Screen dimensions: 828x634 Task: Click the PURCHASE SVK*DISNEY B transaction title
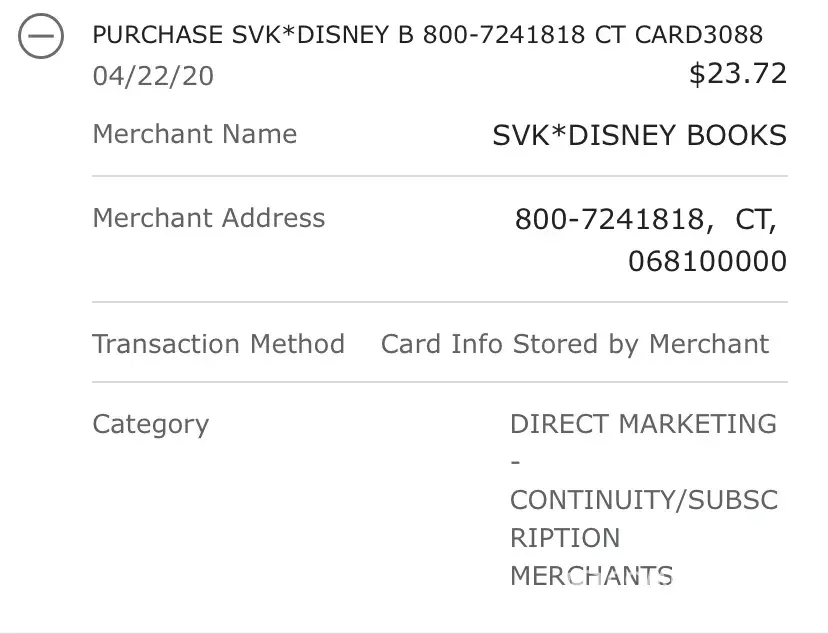coord(256,35)
